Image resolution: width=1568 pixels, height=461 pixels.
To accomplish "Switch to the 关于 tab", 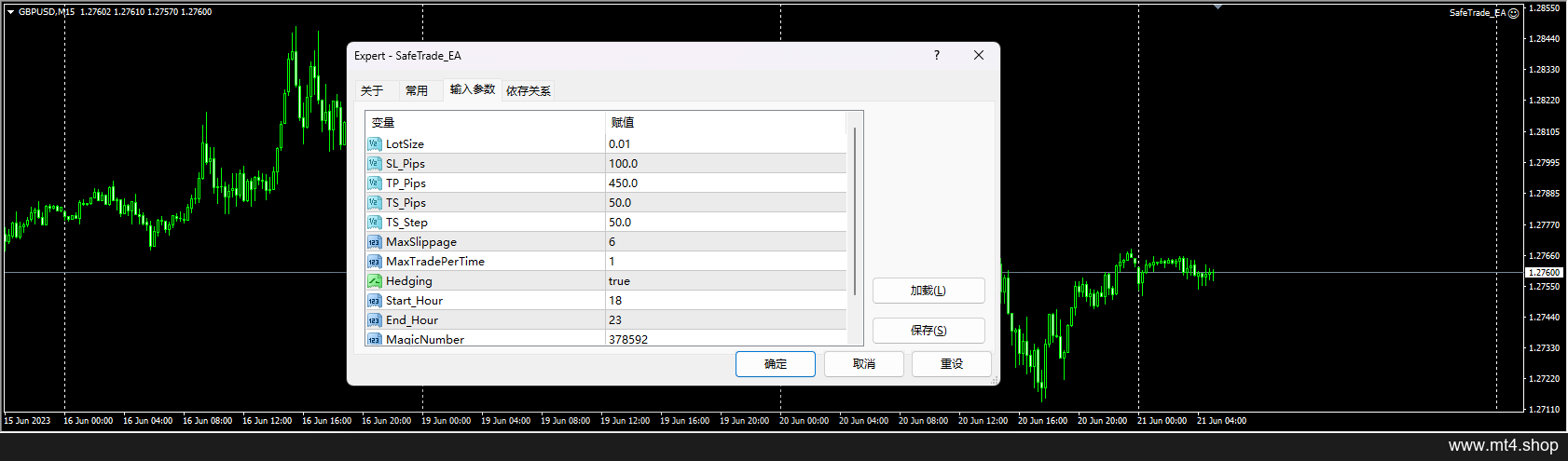I will coord(372,90).
